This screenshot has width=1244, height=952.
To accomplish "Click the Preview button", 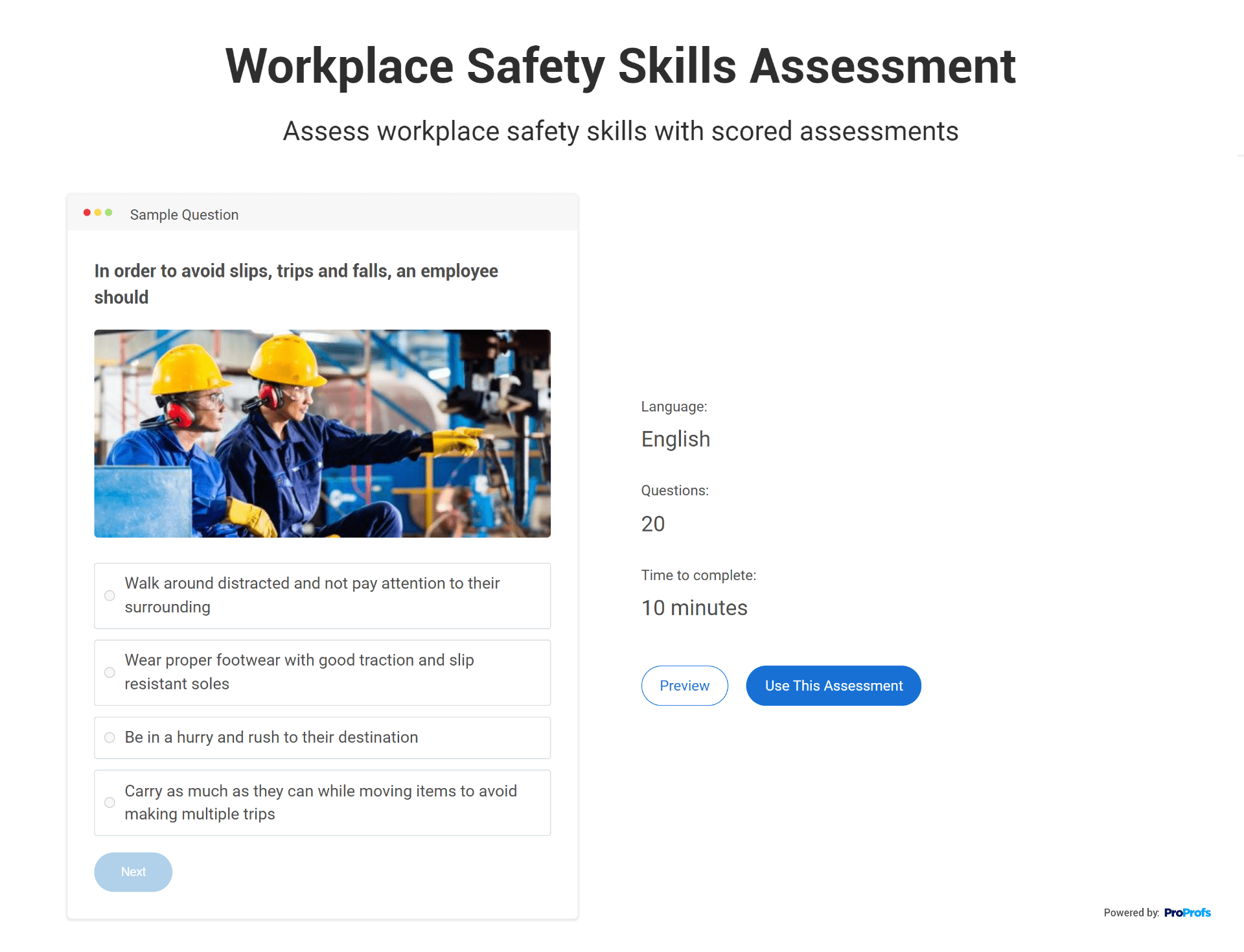I will click(684, 686).
